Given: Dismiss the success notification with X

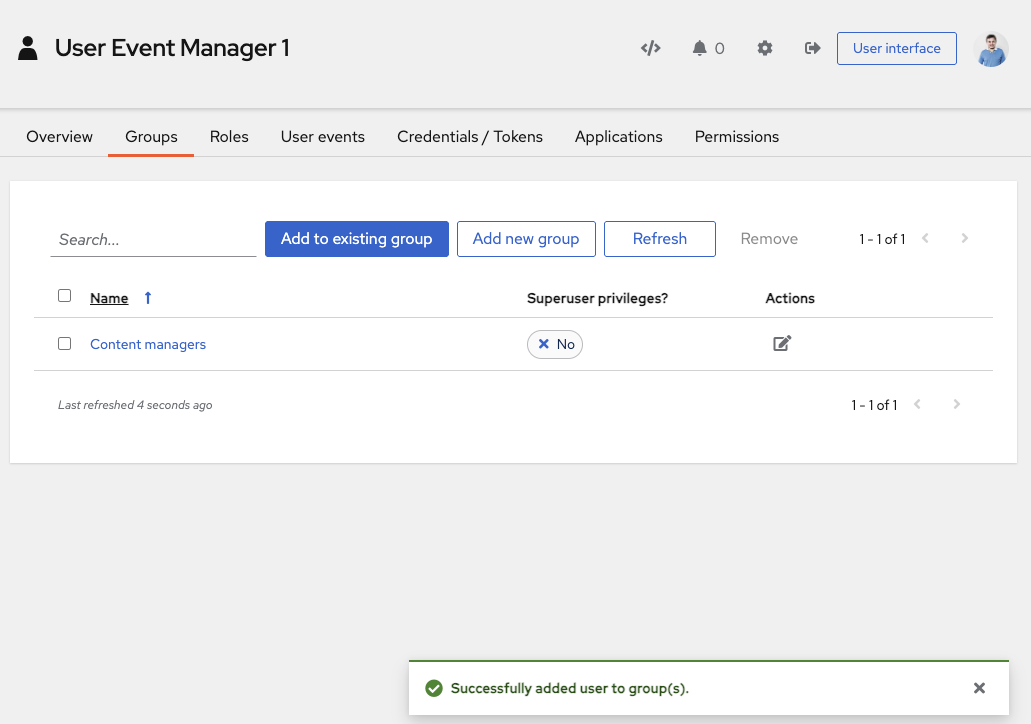Looking at the screenshot, I should point(979,688).
